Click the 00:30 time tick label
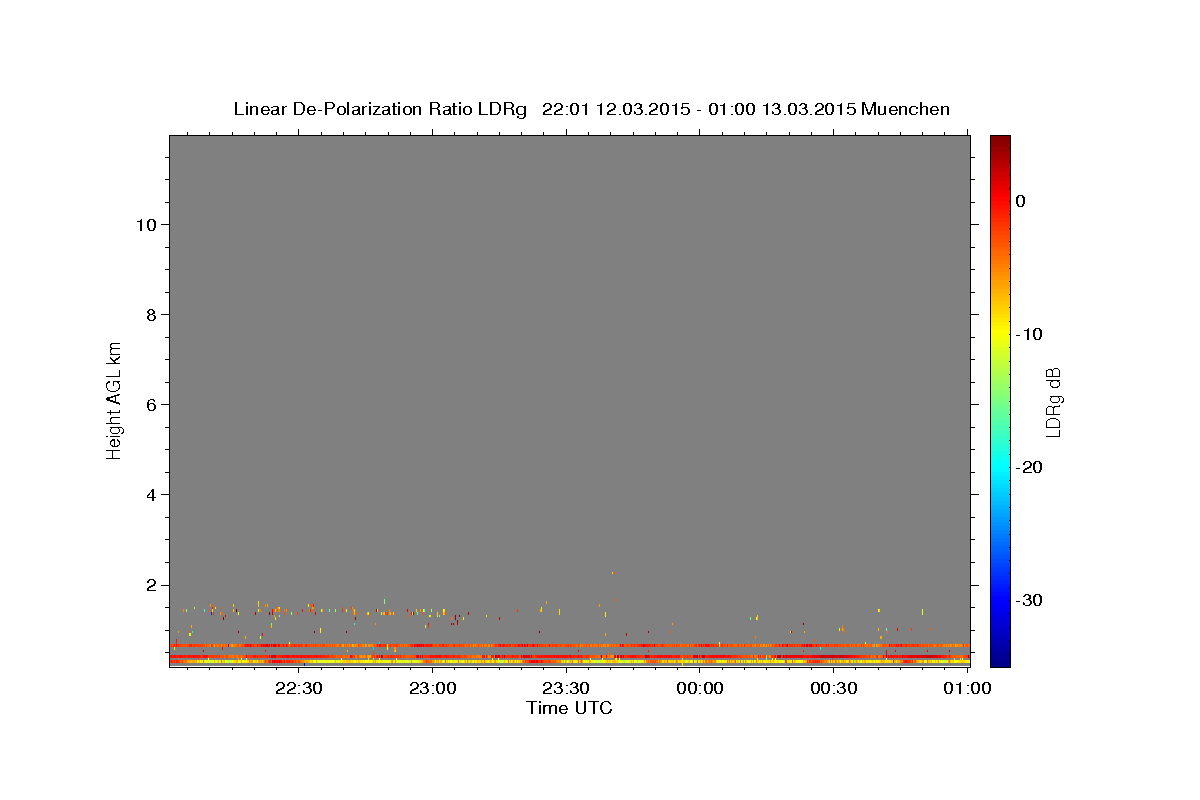This screenshot has height=800, width=1200. coord(834,689)
